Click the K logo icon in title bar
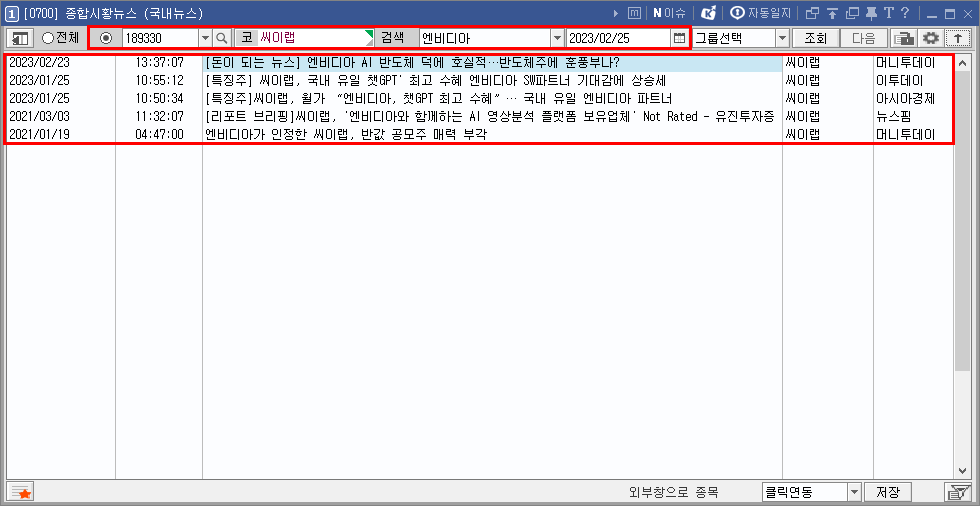The height and width of the screenshot is (506, 980). 709,13
